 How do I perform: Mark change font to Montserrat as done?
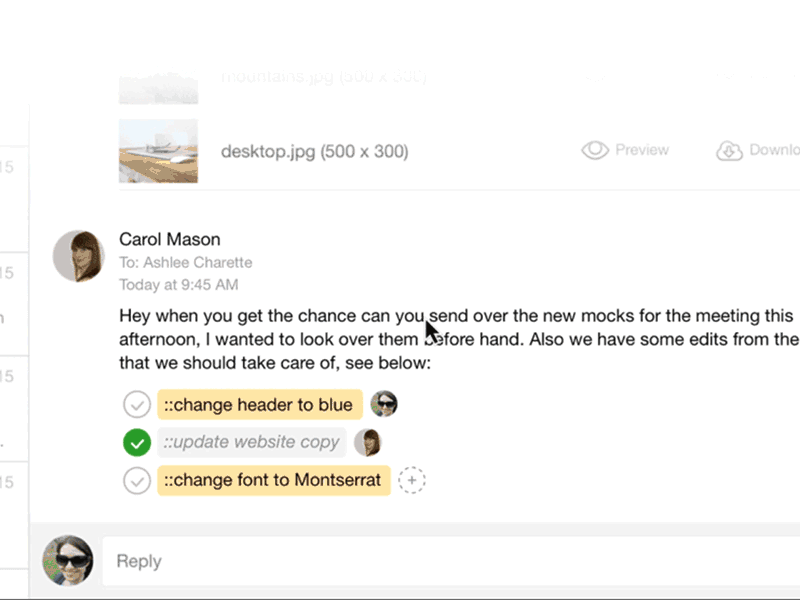(137, 481)
